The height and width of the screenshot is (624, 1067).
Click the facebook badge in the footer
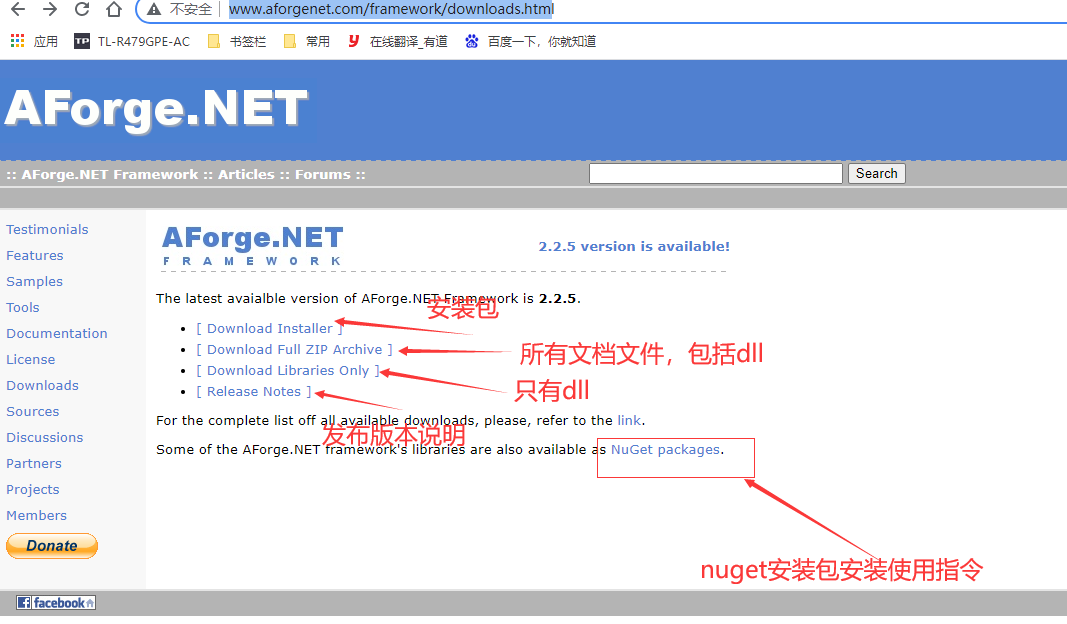[x=56, y=602]
